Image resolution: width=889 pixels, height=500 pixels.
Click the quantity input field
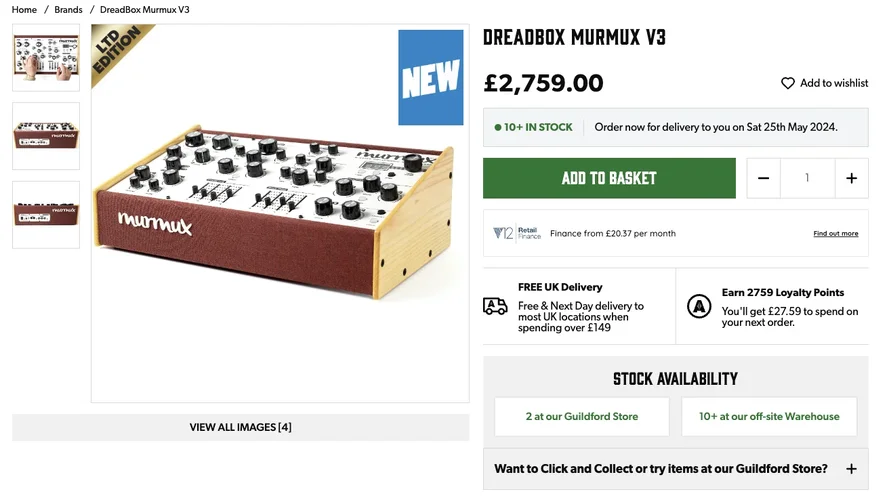click(x=807, y=178)
